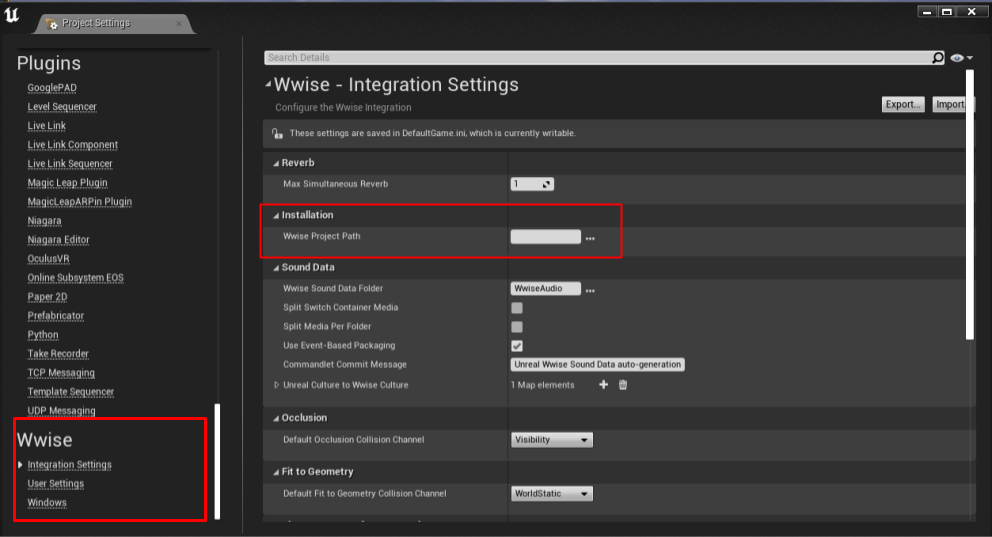Minimize the Project Settings window
992x537 pixels.
pos(927,11)
